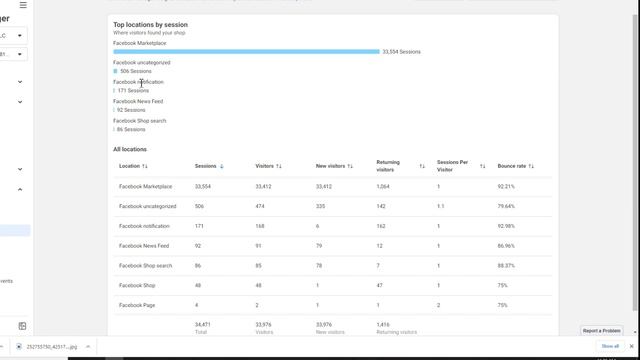Click Facebook Shop table row name
Viewport: 640px width, 360px height.
coord(137,285)
